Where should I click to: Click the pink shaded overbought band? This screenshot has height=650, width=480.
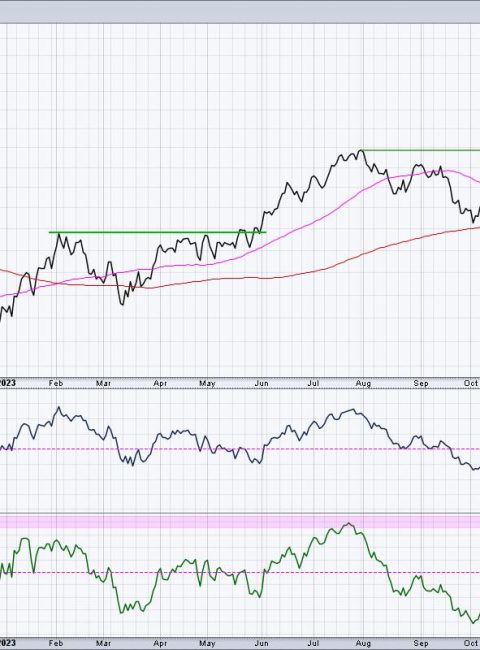[240, 522]
